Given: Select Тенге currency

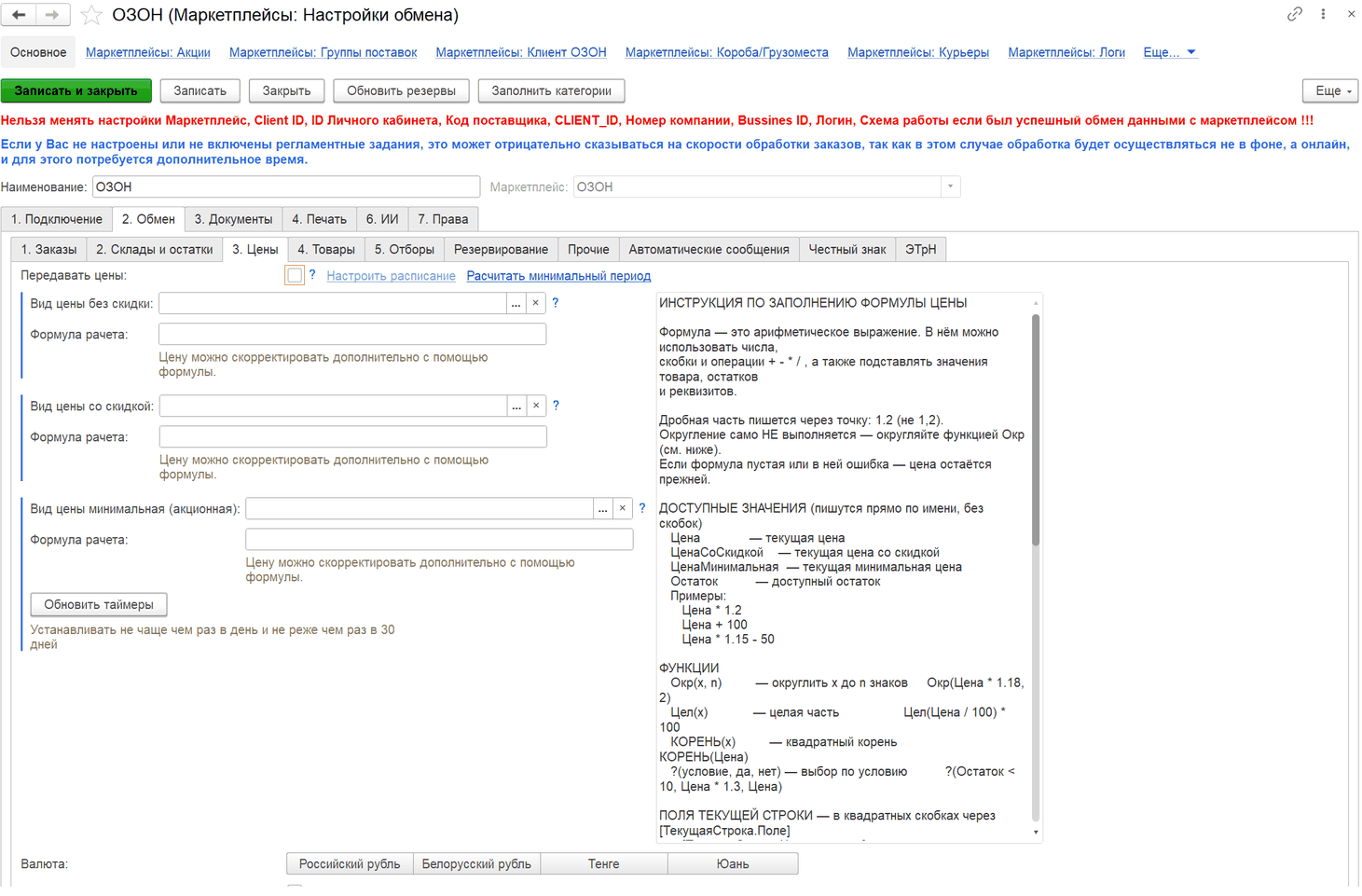Looking at the screenshot, I should [x=604, y=864].
